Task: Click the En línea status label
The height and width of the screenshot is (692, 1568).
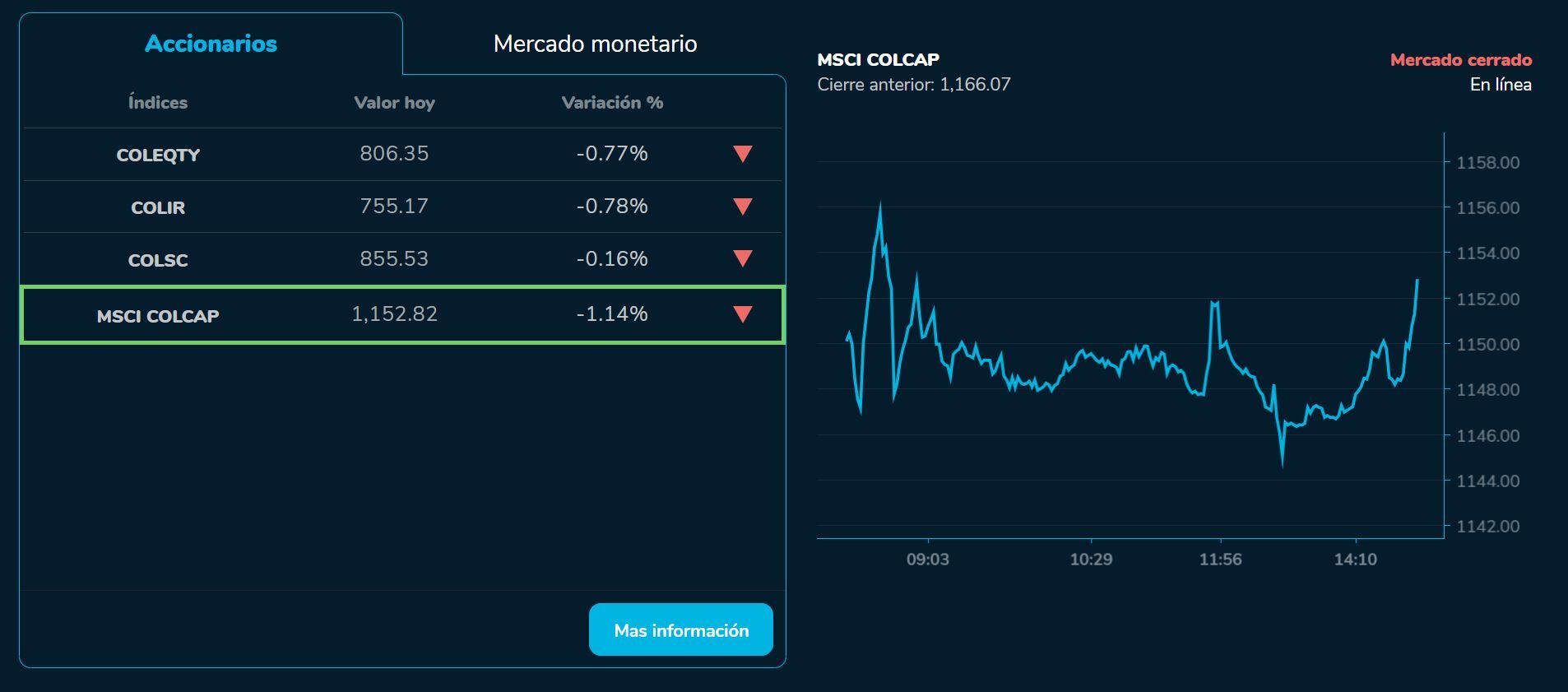Action: 1501,85
